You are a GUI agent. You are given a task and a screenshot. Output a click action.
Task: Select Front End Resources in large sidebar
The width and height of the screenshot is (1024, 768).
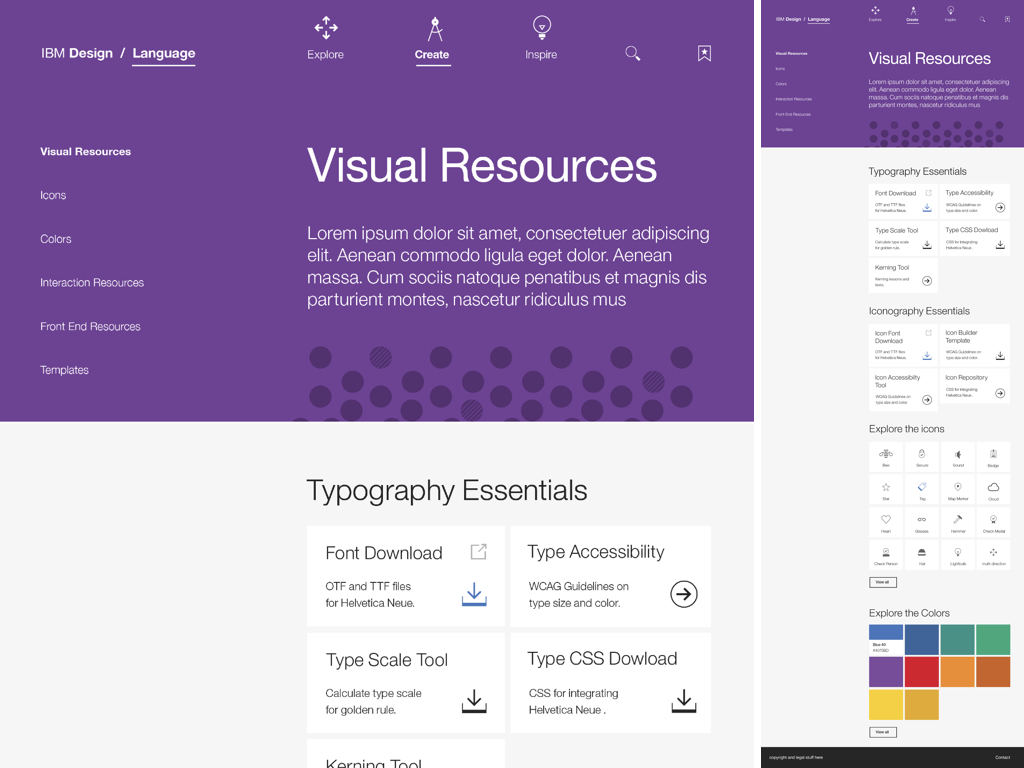(90, 327)
